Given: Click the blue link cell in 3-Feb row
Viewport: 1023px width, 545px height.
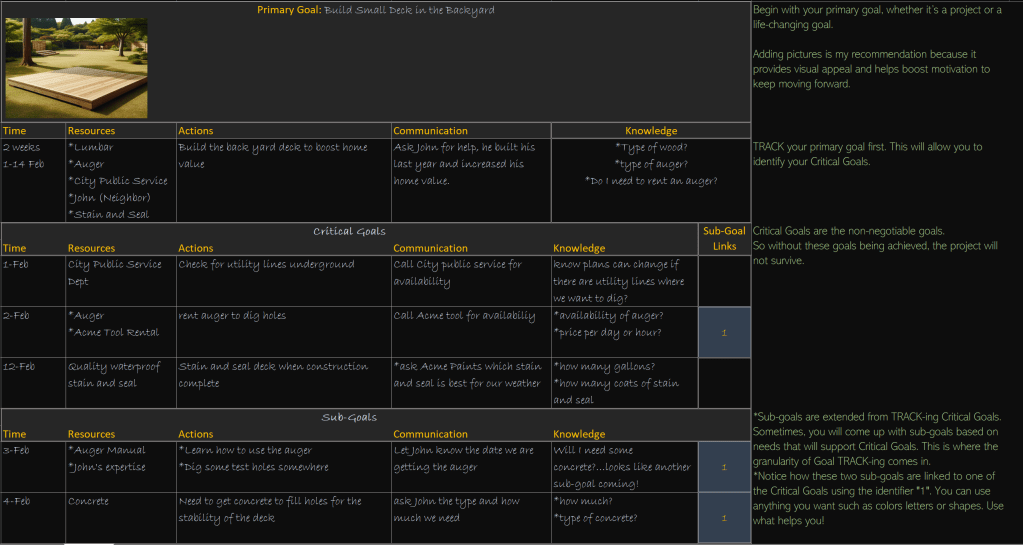Looking at the screenshot, I should (723, 467).
